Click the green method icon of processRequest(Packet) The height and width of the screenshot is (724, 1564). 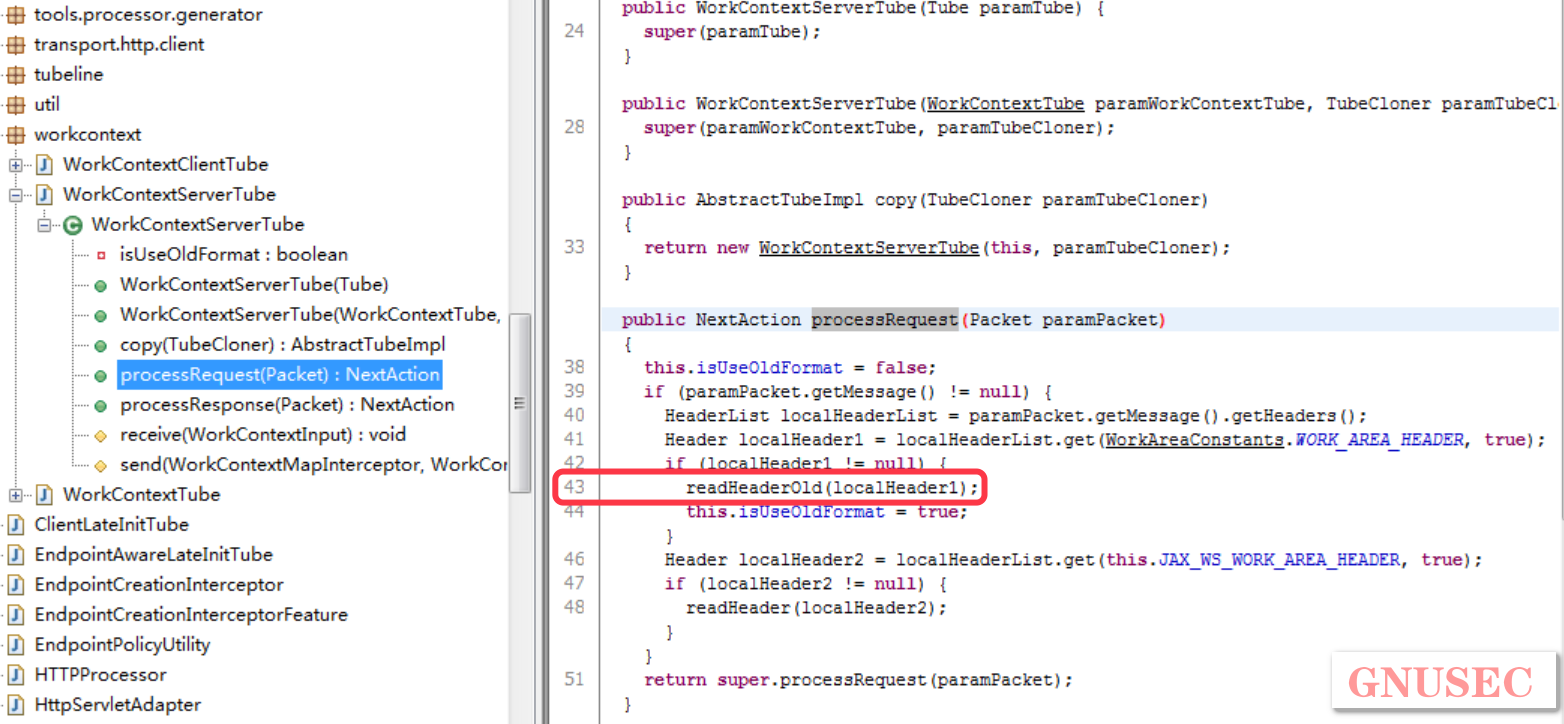100,376
